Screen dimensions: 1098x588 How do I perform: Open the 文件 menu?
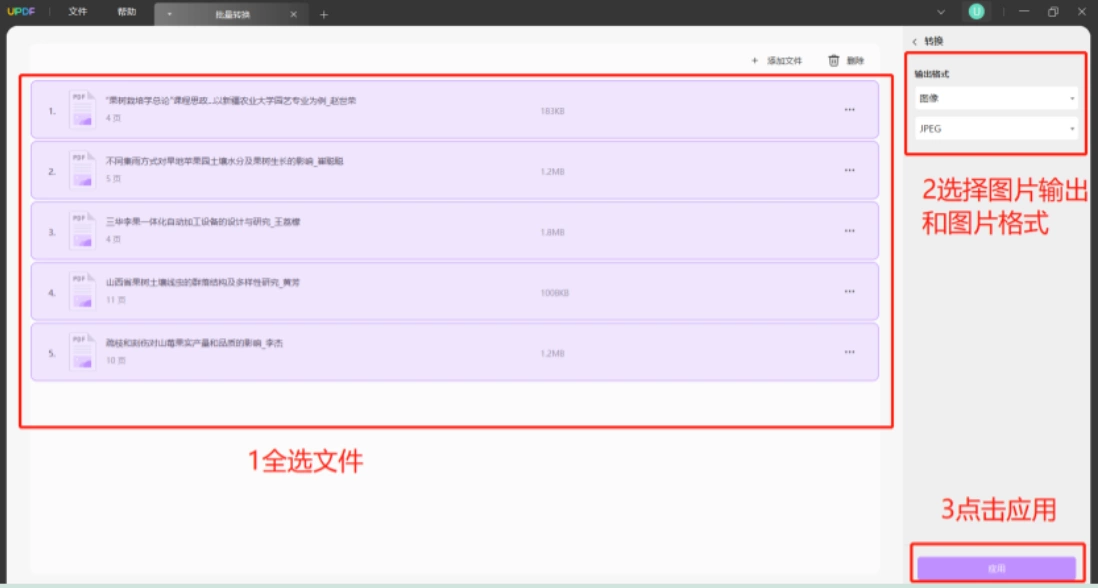[78, 12]
